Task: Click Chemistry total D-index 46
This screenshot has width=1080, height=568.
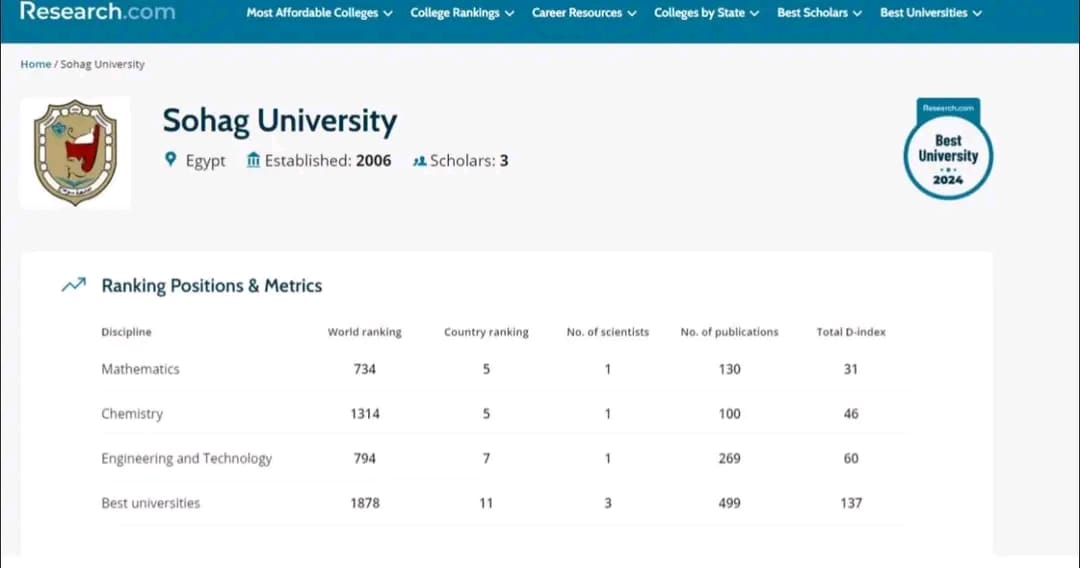Action: point(851,414)
